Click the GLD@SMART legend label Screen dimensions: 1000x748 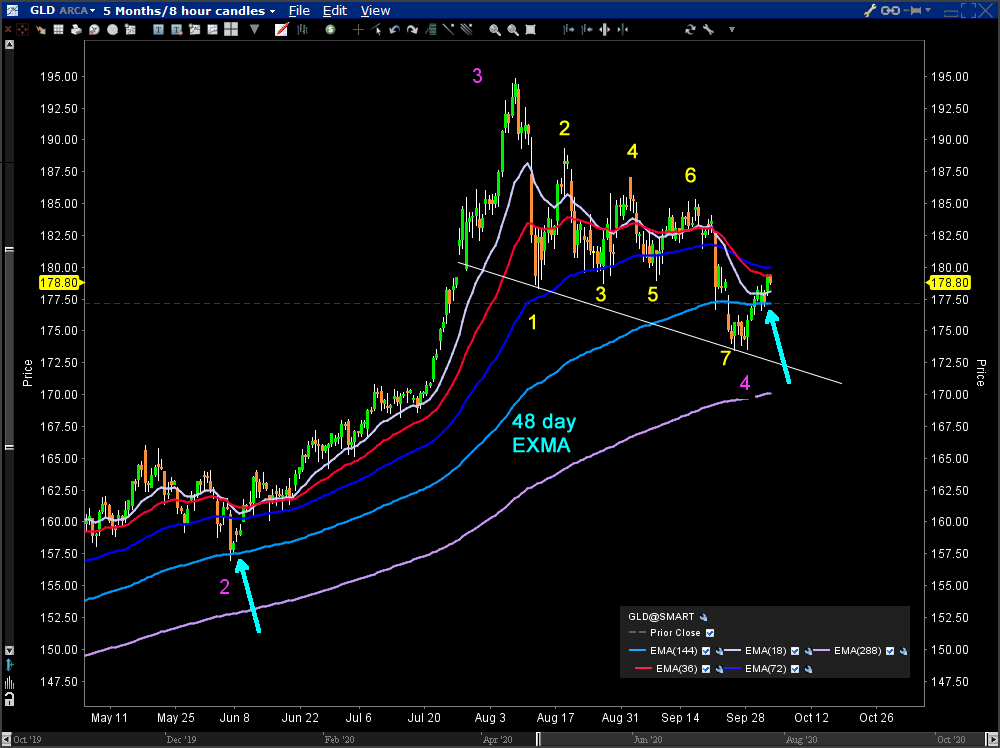(x=661, y=617)
